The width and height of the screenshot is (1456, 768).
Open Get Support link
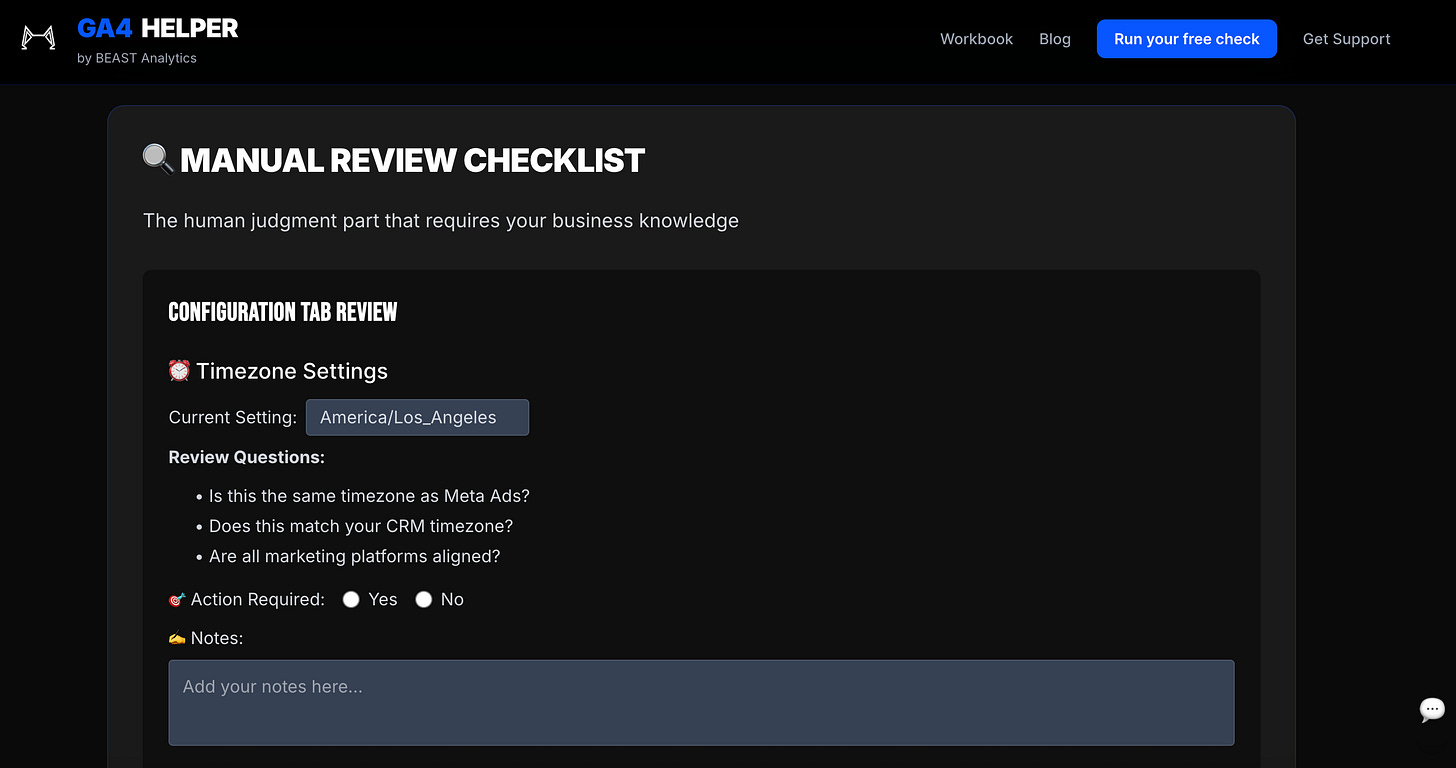point(1346,39)
